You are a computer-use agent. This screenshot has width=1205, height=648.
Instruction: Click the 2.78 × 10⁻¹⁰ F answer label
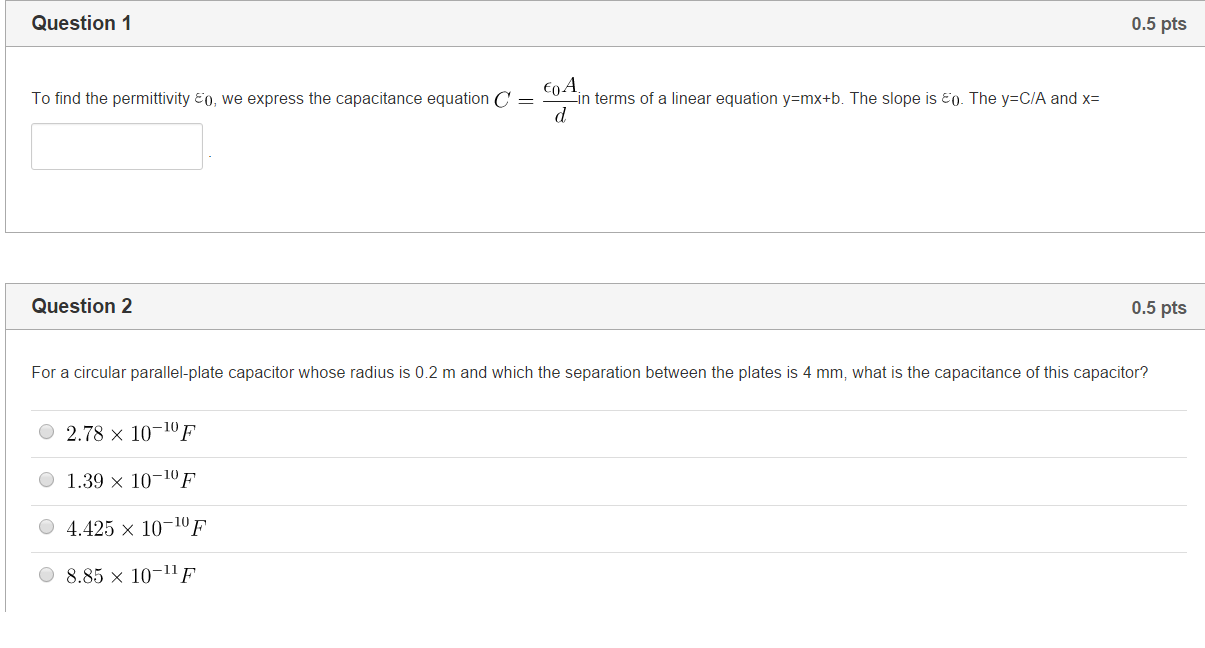(x=131, y=433)
